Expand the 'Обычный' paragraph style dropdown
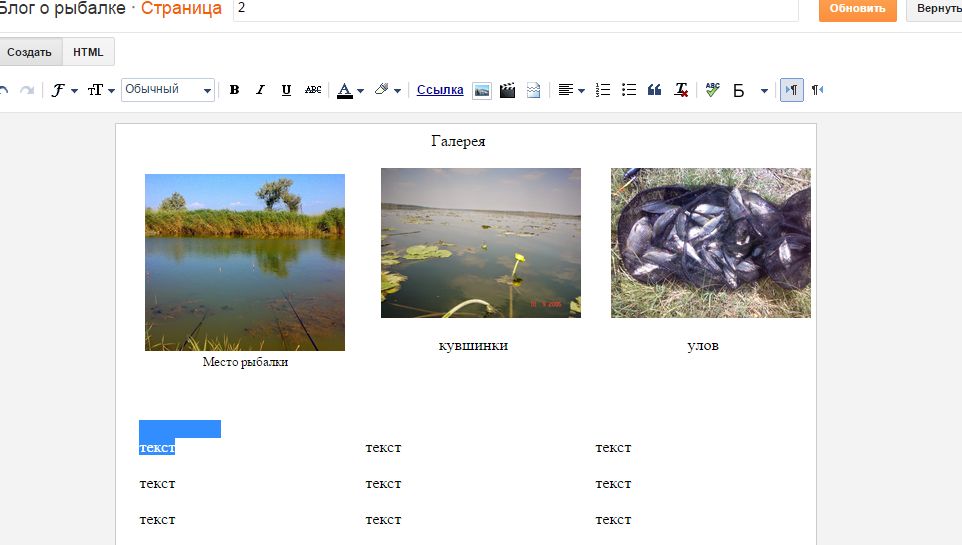 tap(168, 90)
